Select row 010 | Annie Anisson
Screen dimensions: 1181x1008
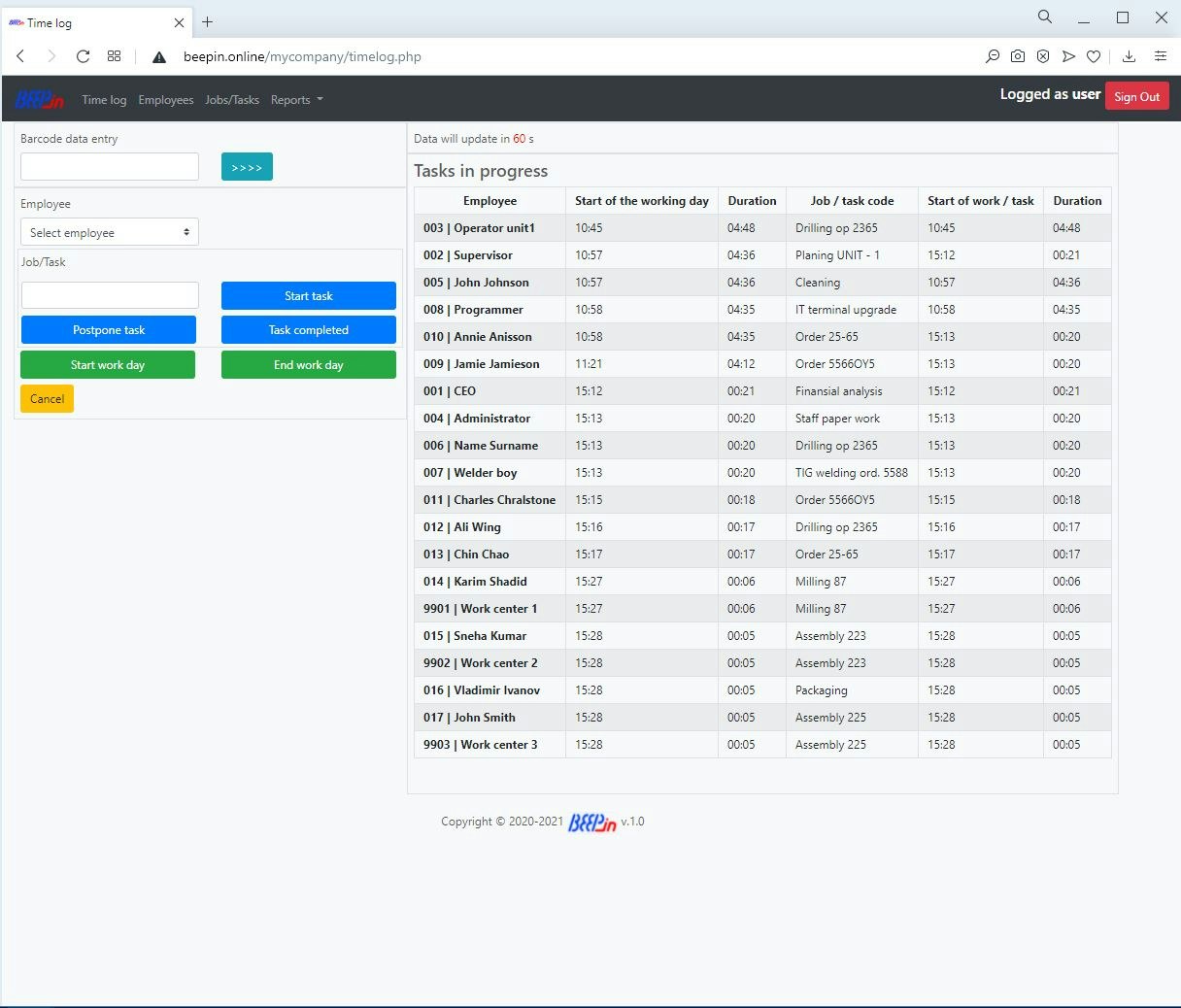762,337
